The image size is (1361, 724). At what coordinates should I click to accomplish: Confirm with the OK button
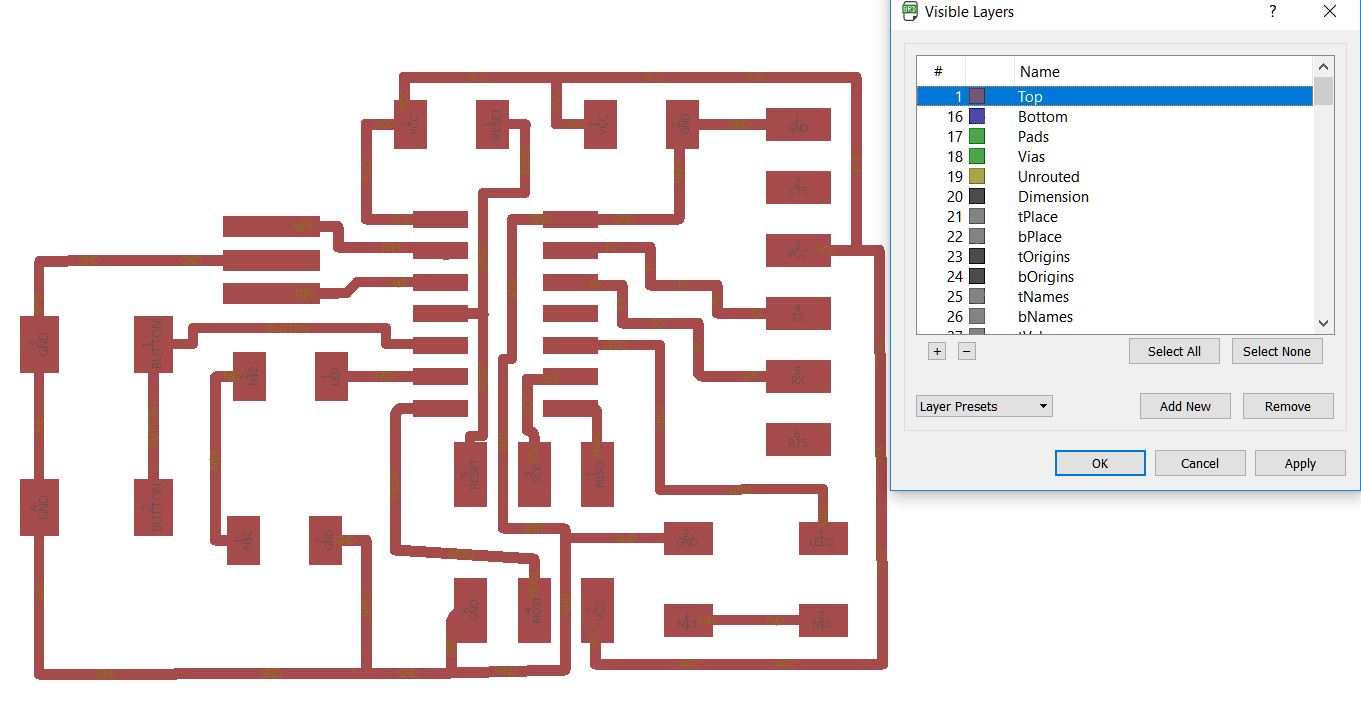pyautogui.click(x=1100, y=463)
